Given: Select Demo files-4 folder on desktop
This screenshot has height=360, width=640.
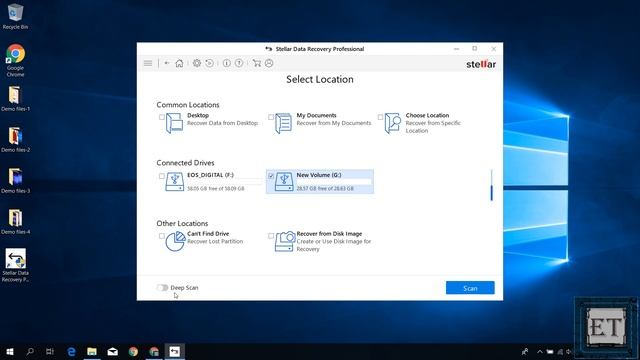Looking at the screenshot, I should click(x=15, y=221).
